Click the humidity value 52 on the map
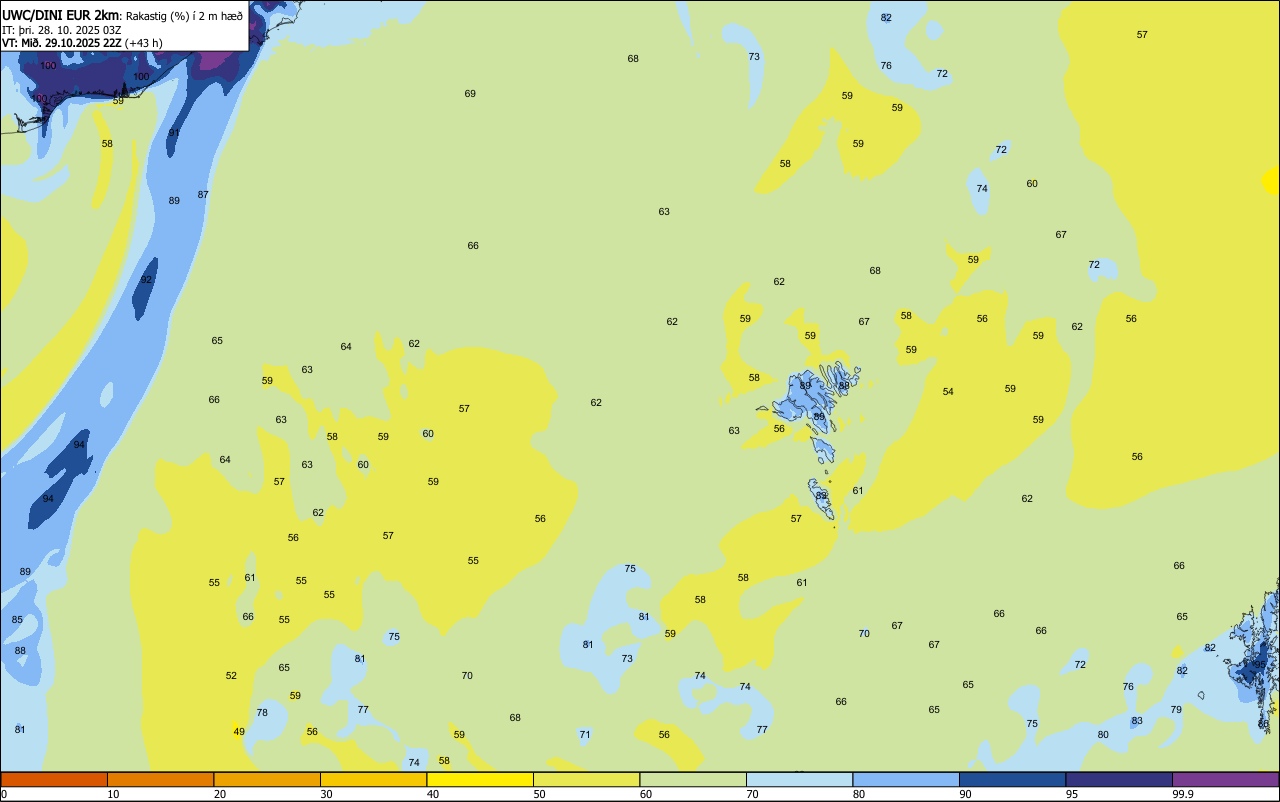Viewport: 1280px width, 802px height. [231, 676]
